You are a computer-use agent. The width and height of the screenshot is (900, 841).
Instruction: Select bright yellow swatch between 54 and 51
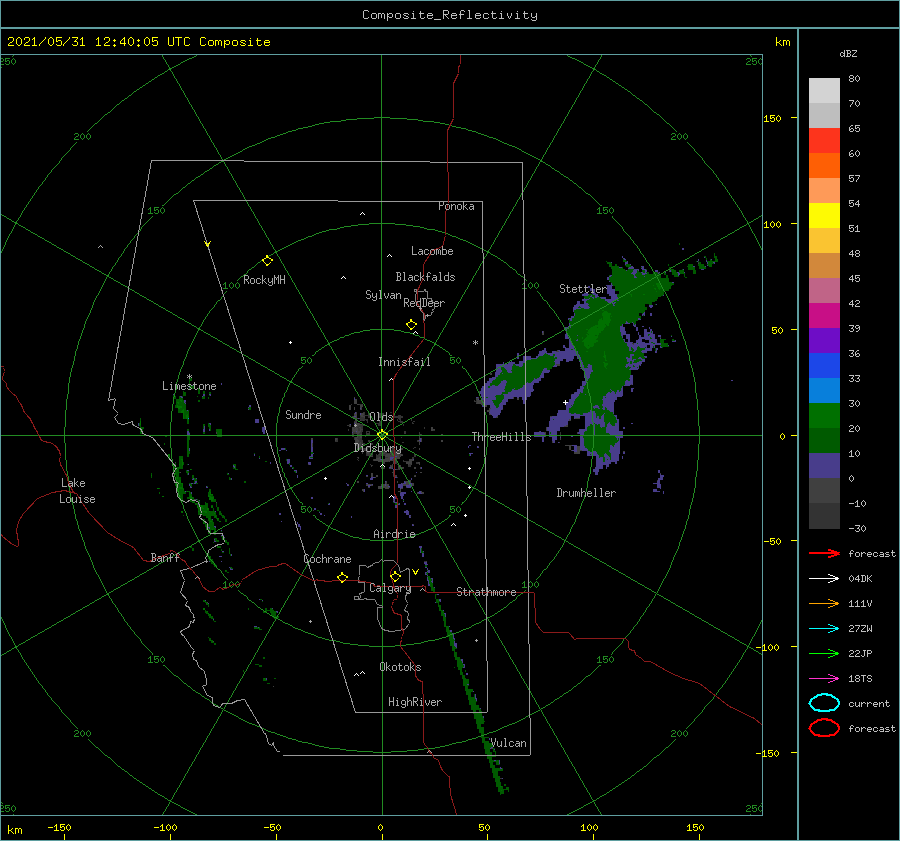(x=824, y=216)
